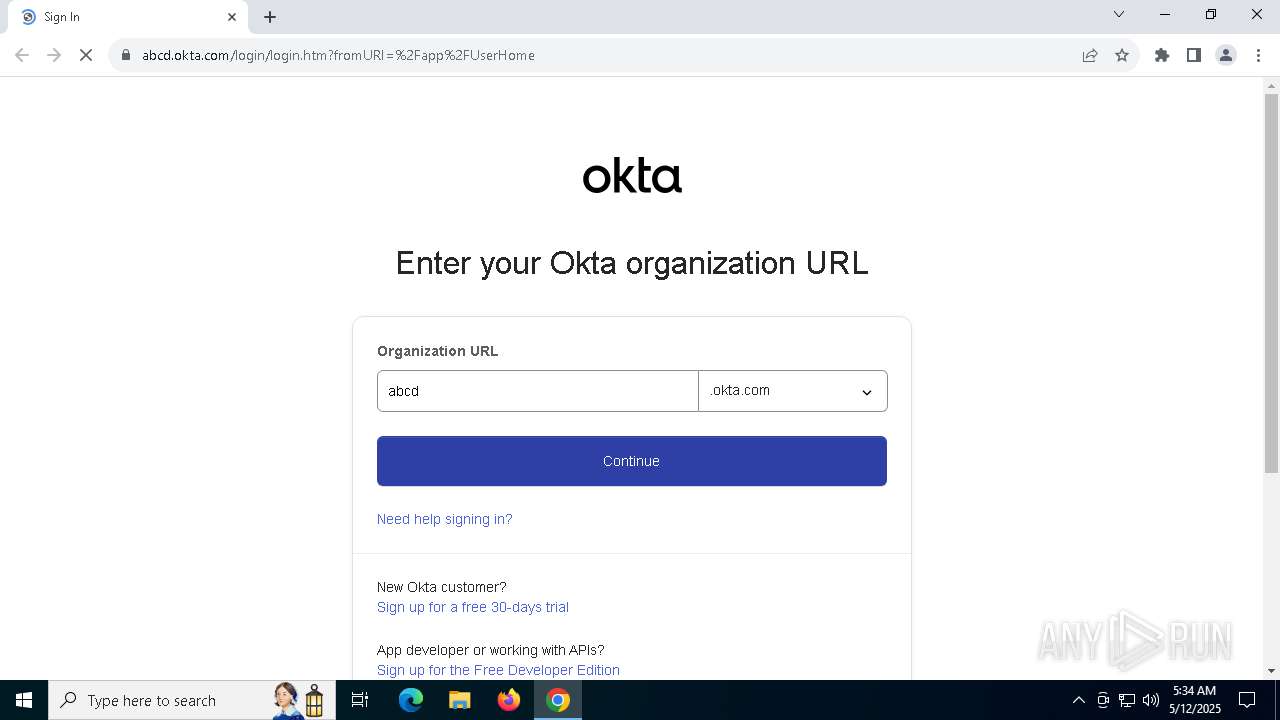Screen dimensions: 1280x720
Task: Show hidden system tray icons
Action: point(1078,700)
